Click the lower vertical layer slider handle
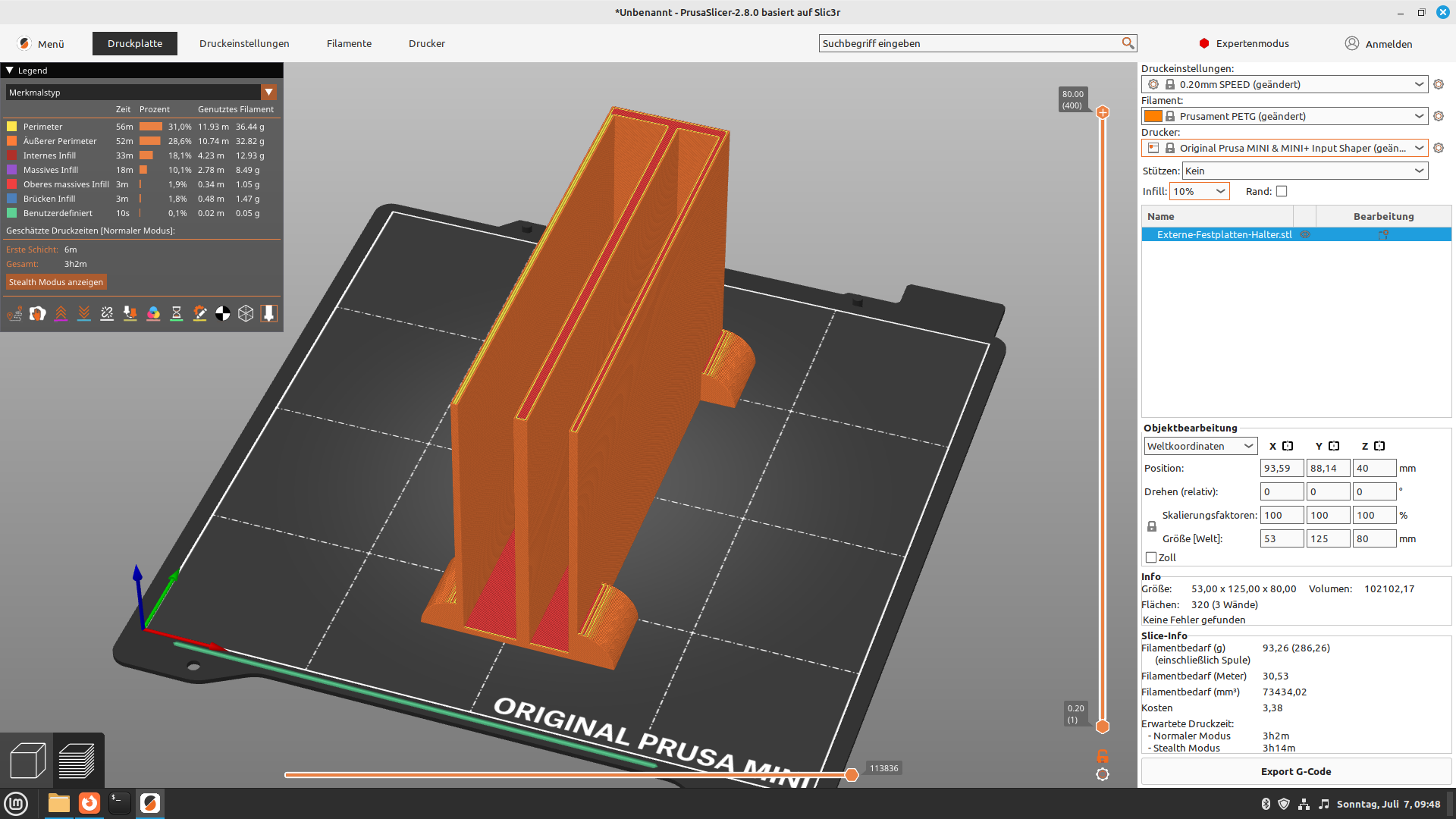The image size is (1456, 819). (1103, 726)
